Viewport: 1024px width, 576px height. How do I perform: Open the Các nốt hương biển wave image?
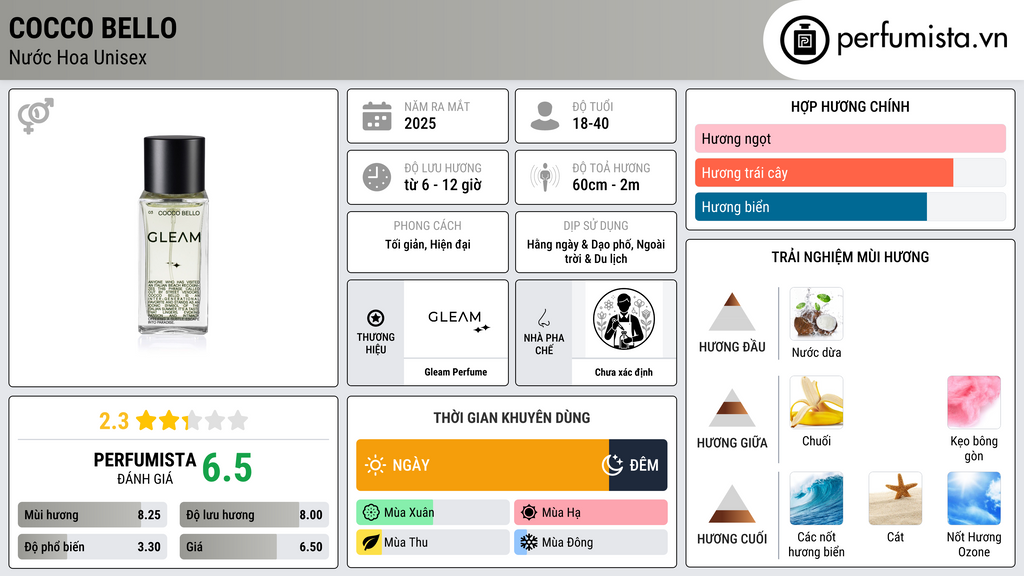[816, 498]
